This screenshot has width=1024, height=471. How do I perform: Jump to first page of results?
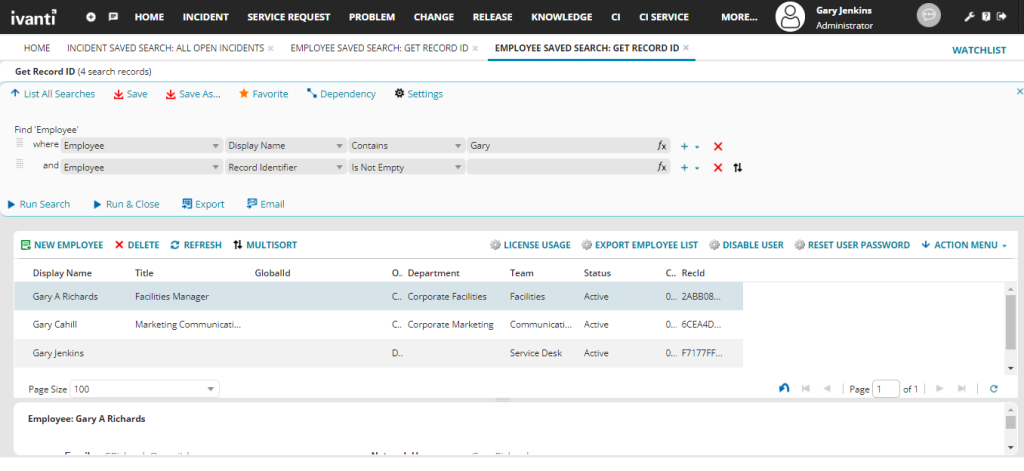805,389
